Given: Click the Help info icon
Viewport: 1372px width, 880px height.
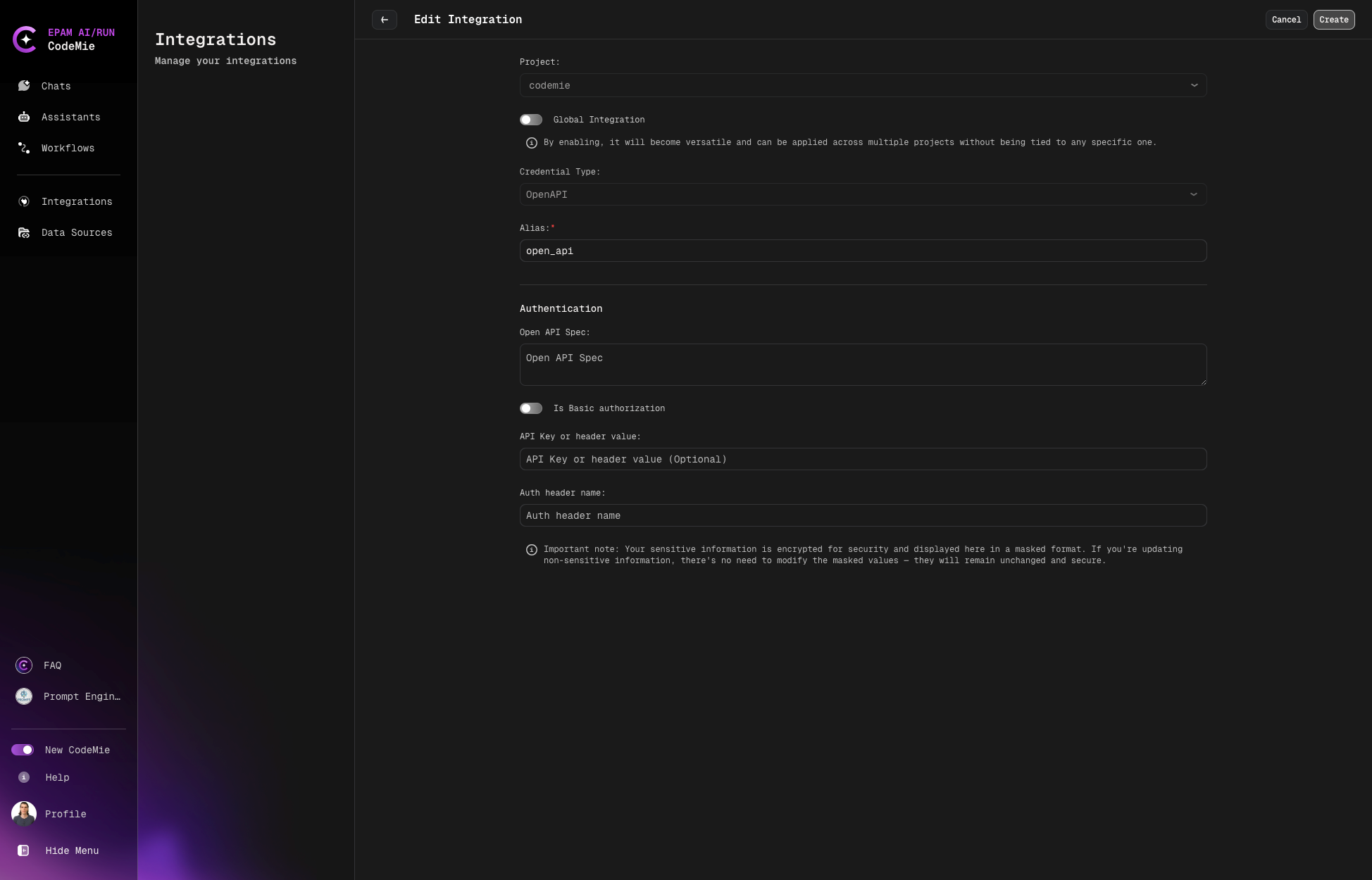Looking at the screenshot, I should tap(23, 777).
